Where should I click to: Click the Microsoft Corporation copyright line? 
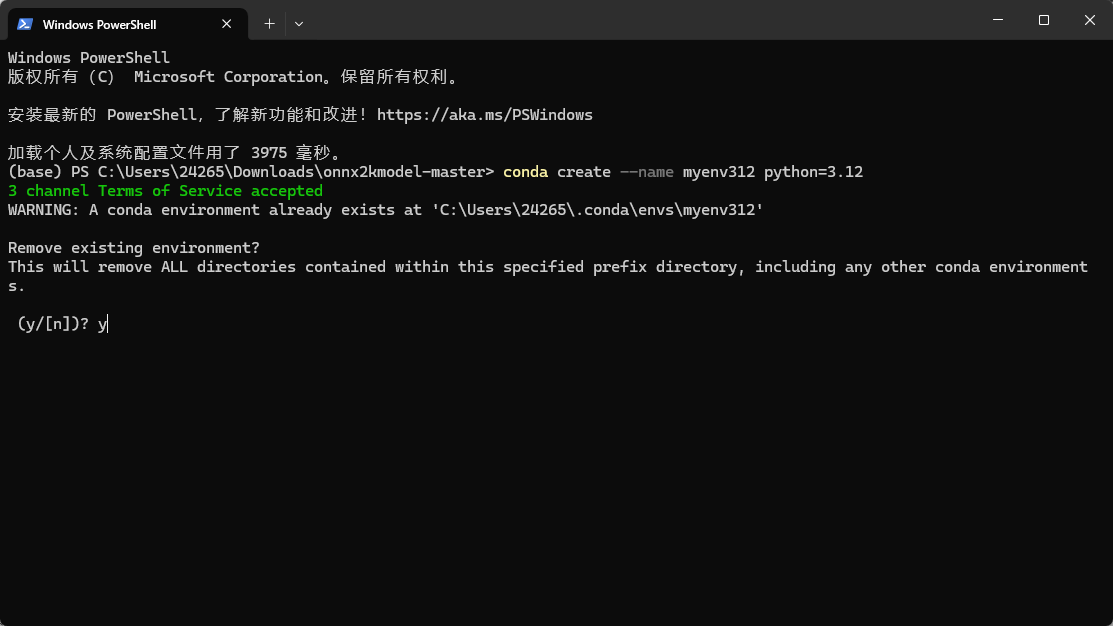click(x=232, y=77)
